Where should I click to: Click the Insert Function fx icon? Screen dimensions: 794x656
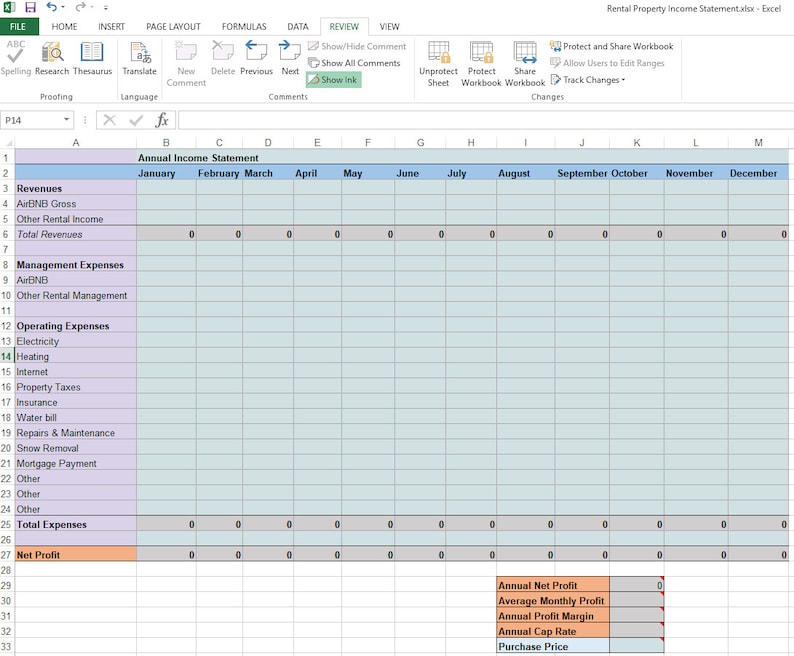[162, 120]
